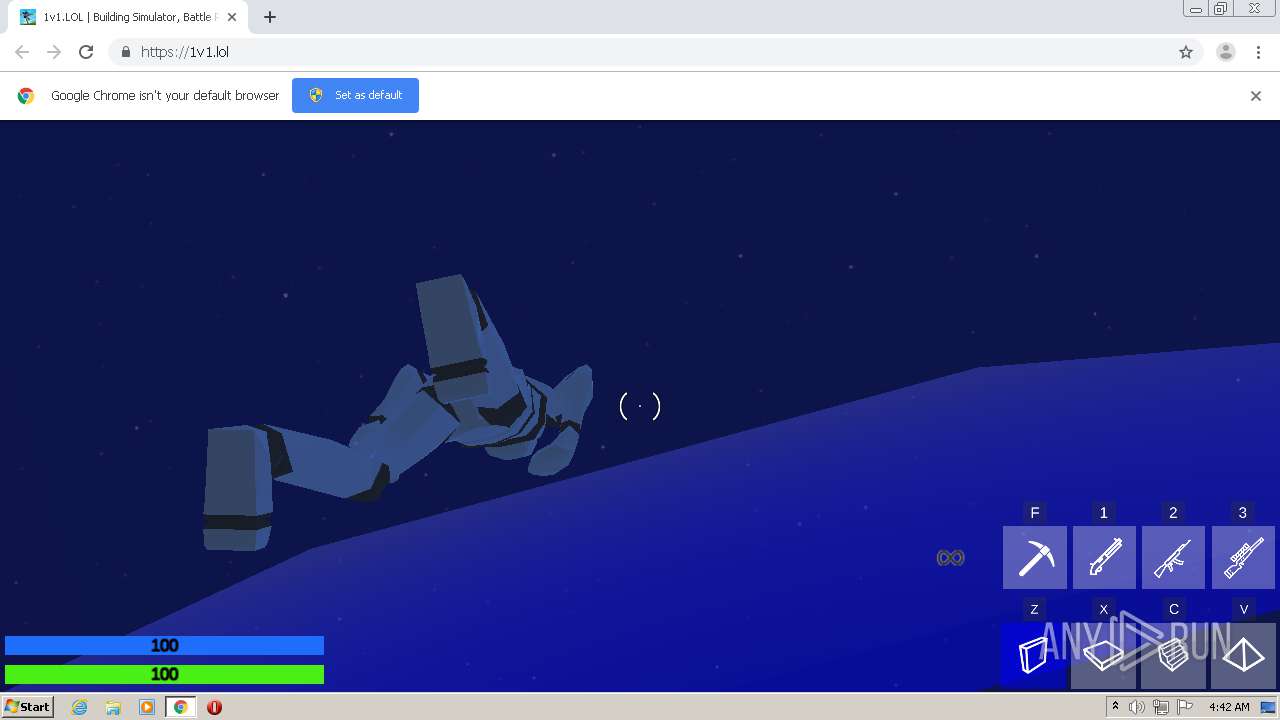
Task: Select the shotgun in weapon slot 1
Action: click(x=1104, y=557)
